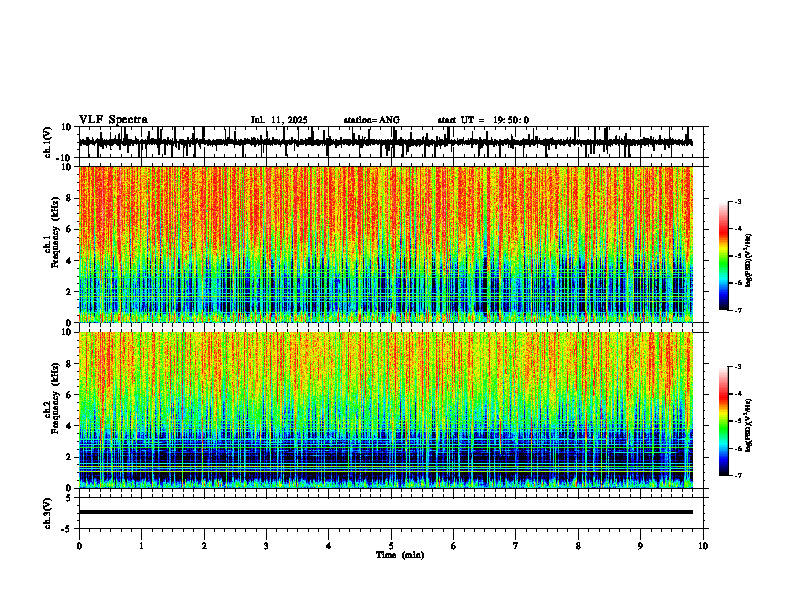Click the flat ch.3 voltage trace line

[x=386, y=512]
